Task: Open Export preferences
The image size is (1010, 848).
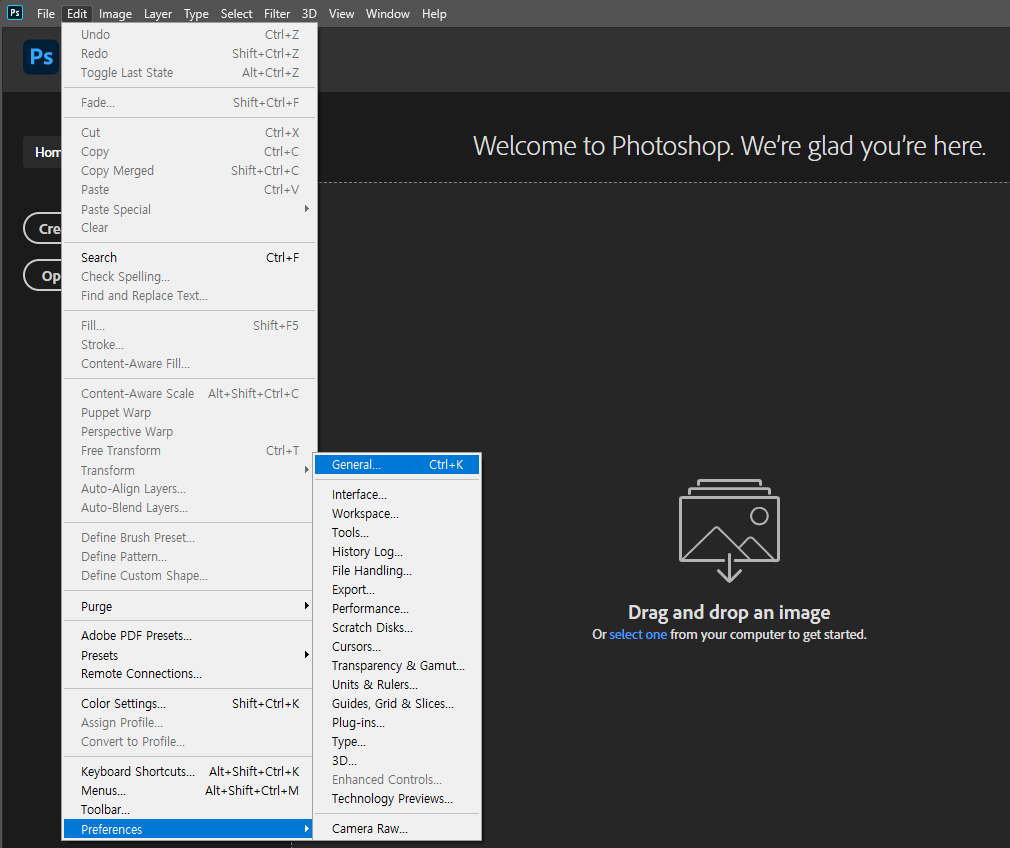Action: tap(397, 590)
